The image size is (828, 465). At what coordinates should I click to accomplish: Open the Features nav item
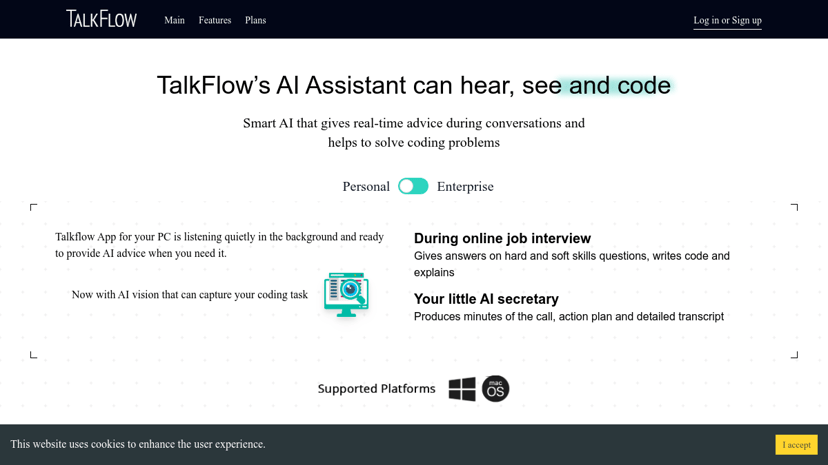coord(215,20)
